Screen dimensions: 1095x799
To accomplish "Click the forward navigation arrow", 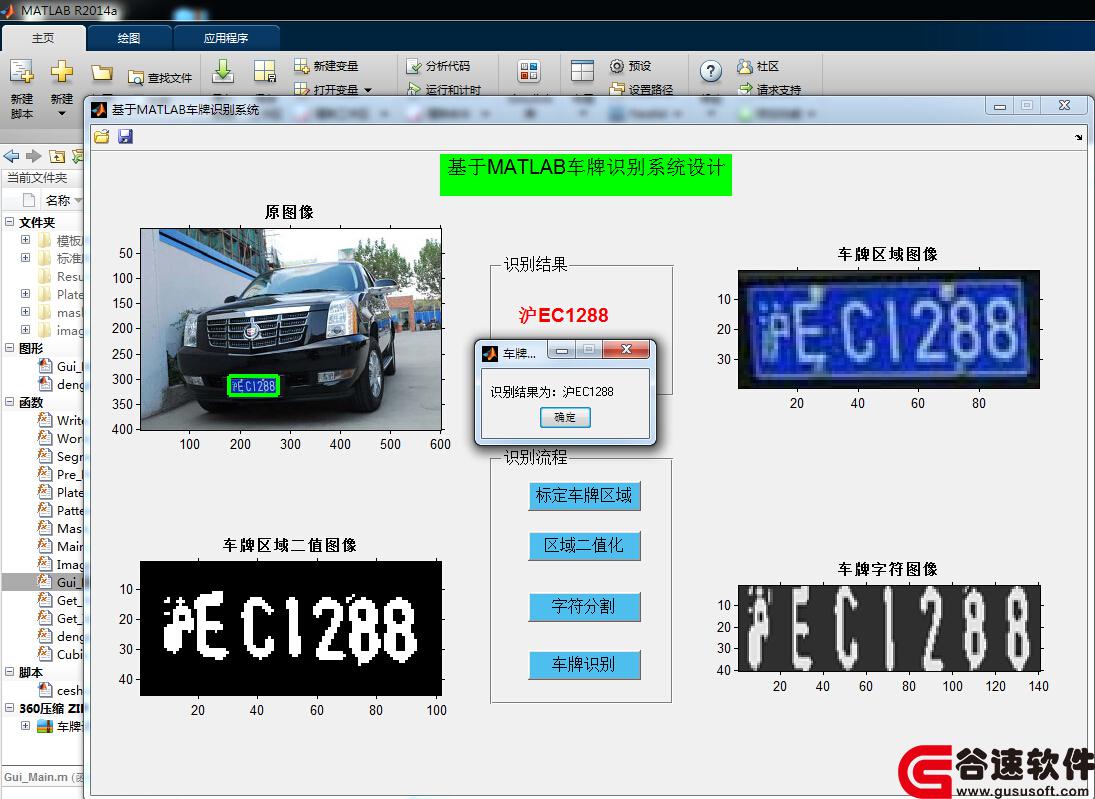I will click(33, 156).
